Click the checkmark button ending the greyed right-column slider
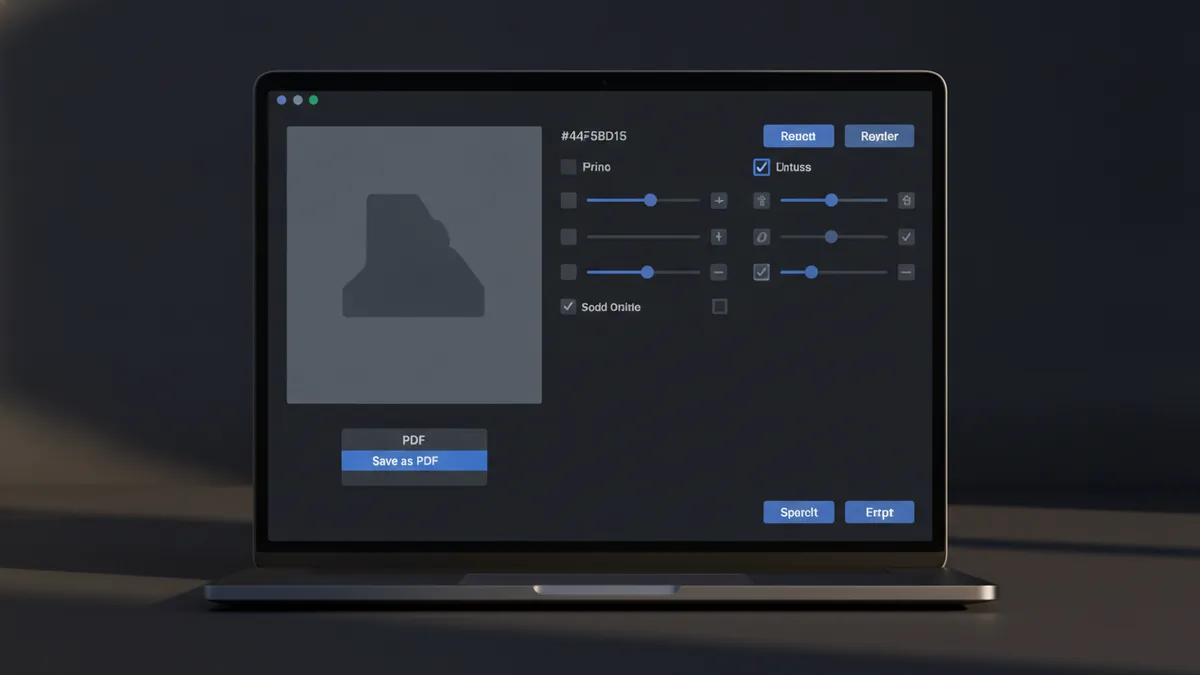 click(906, 237)
